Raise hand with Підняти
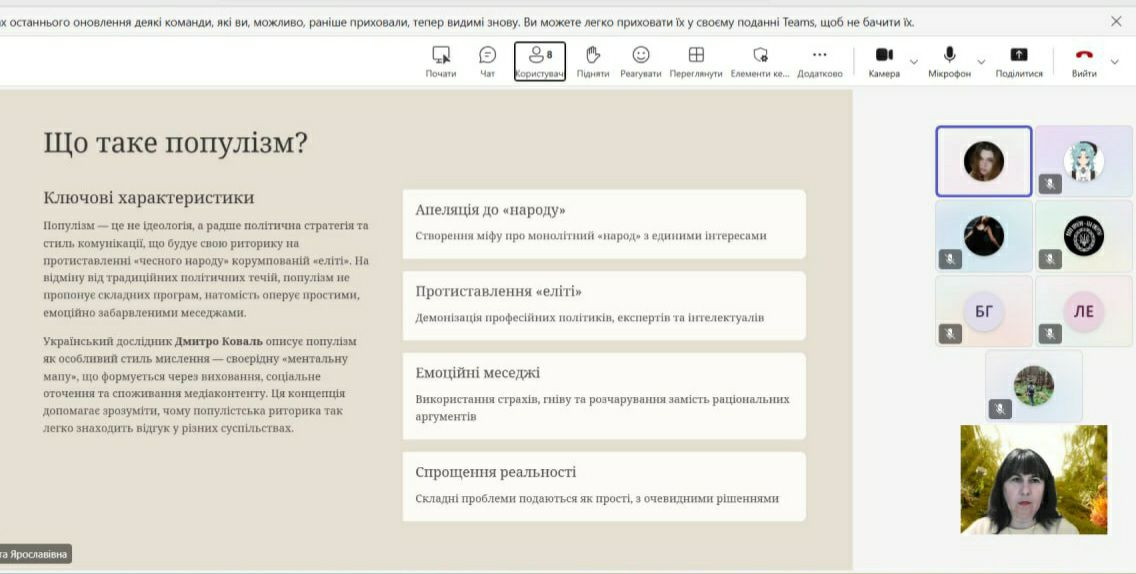Image resolution: width=1136 pixels, height=574 pixels. pos(593,62)
